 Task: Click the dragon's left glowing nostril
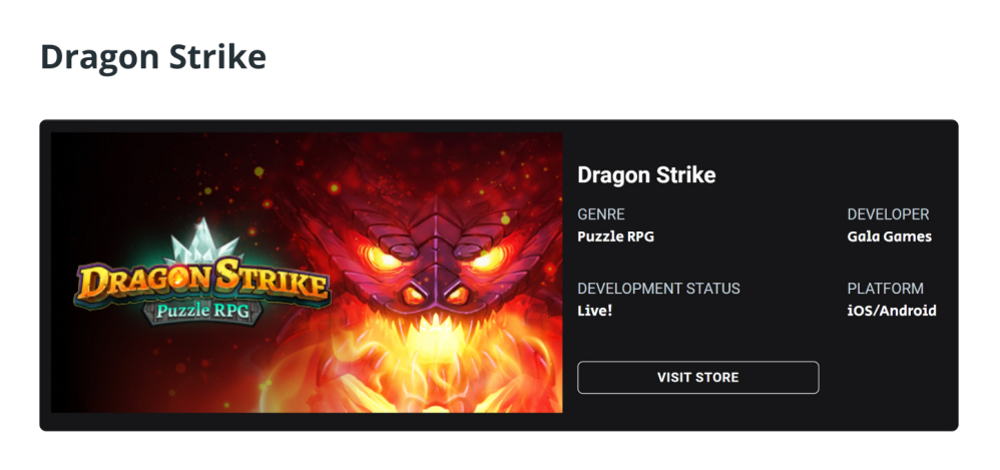click(x=414, y=295)
